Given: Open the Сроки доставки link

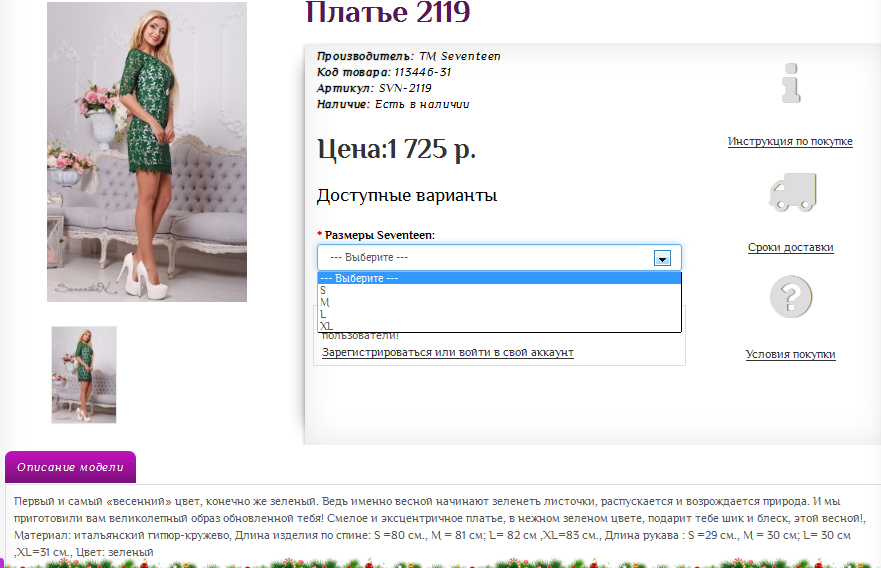Looking at the screenshot, I should 791,247.
